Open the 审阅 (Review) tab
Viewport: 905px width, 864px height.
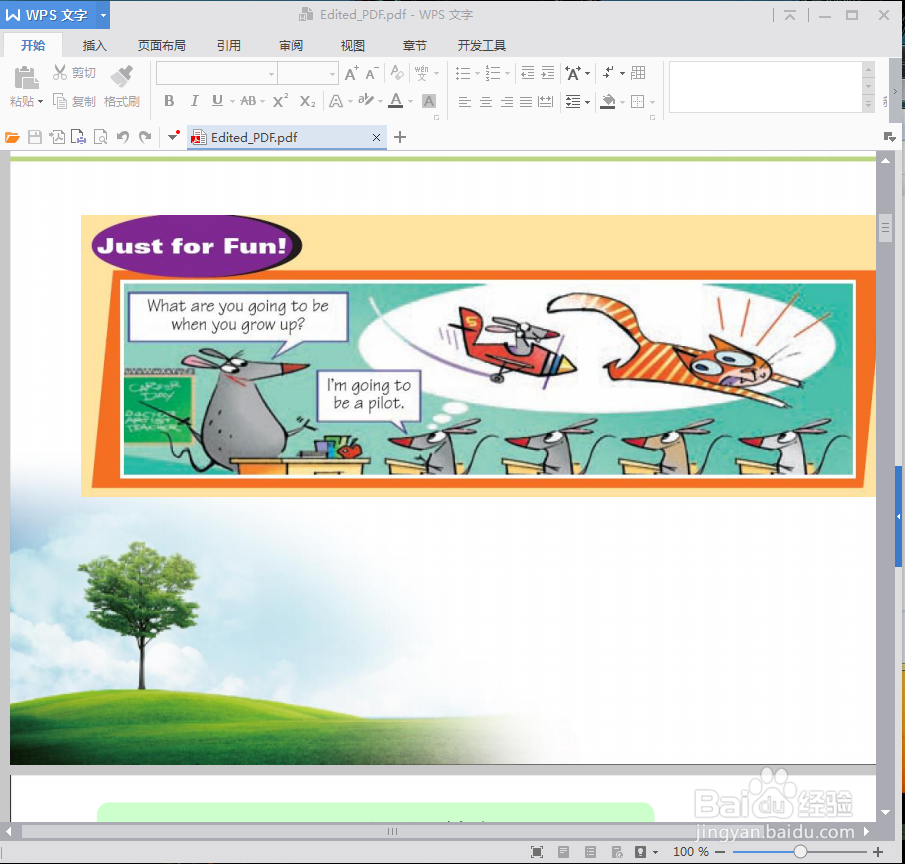[291, 46]
